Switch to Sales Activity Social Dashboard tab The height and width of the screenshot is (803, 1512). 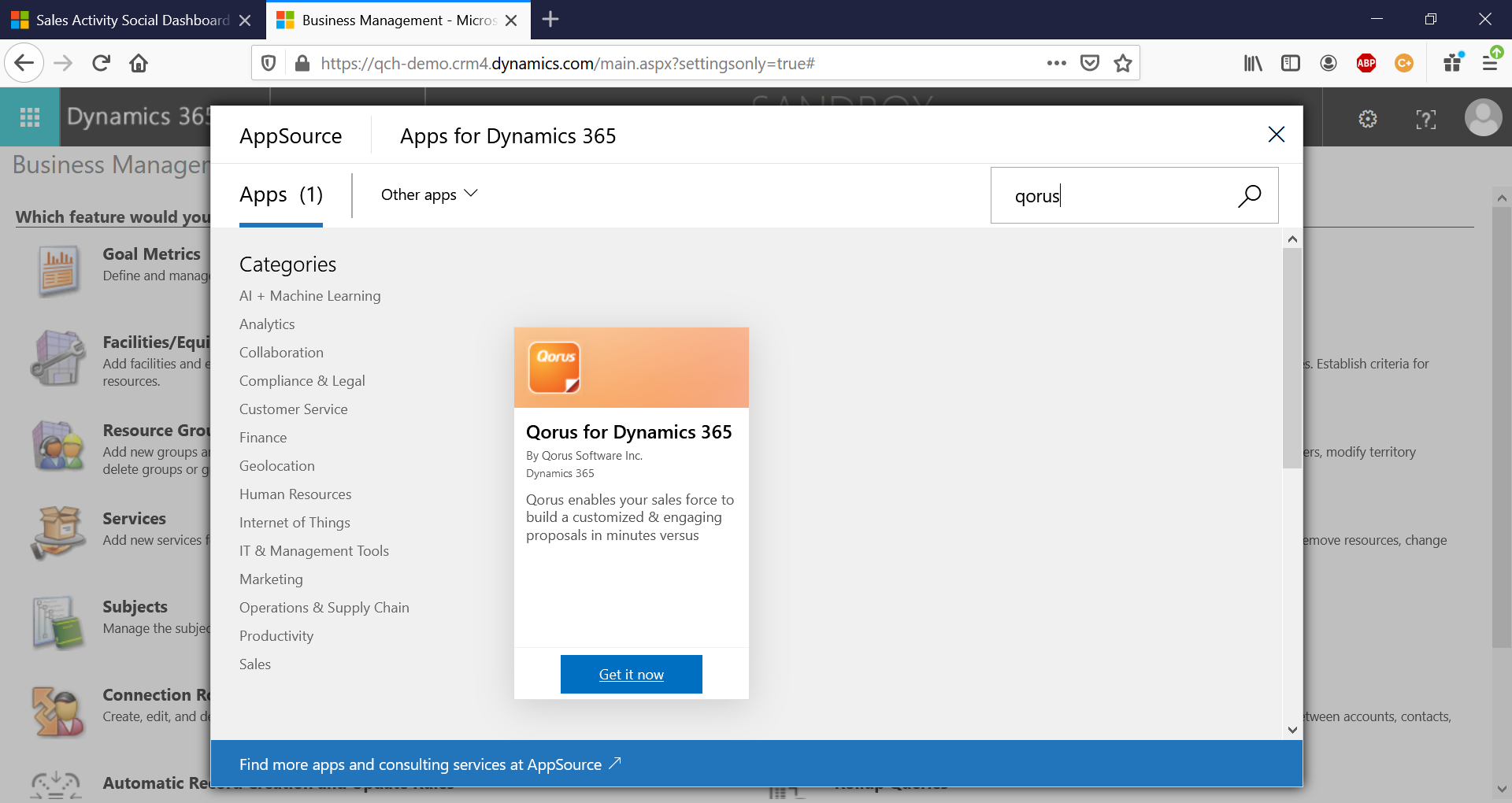click(131, 20)
